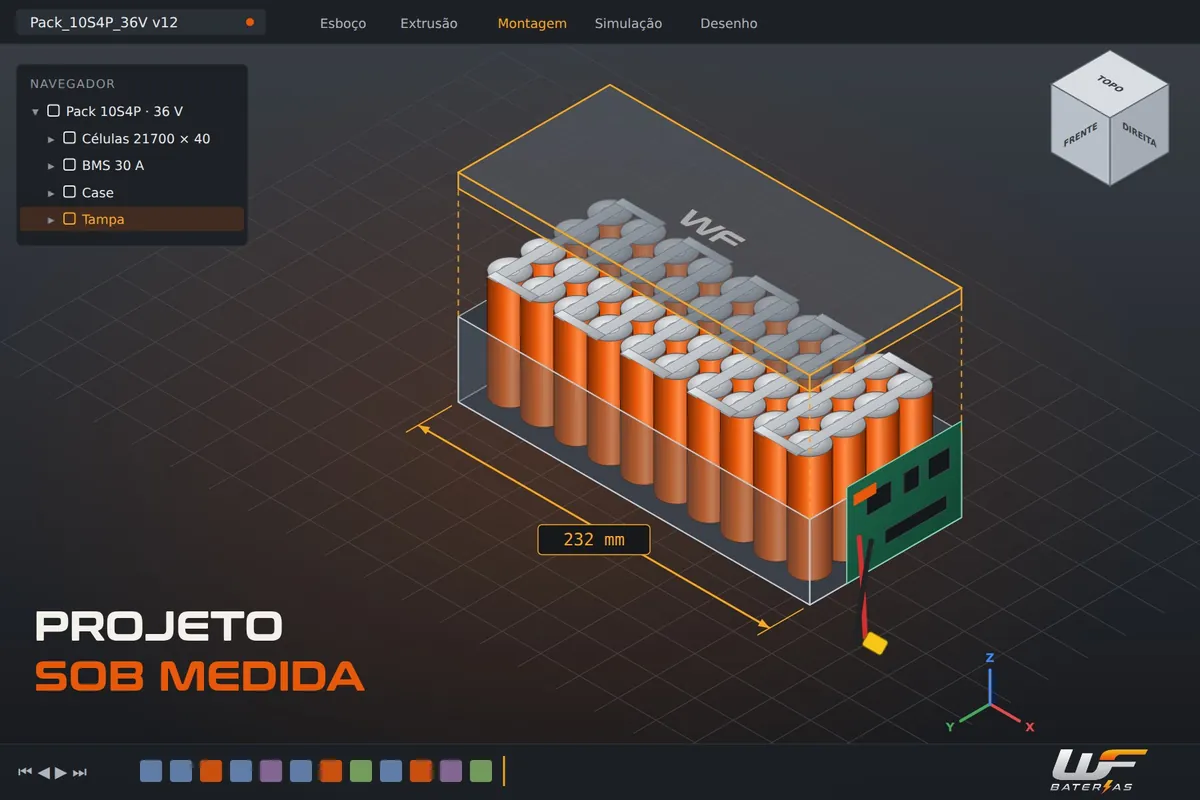Viewport: 1200px width, 800px height.
Task: Expand the Case node
Action: click(x=52, y=193)
